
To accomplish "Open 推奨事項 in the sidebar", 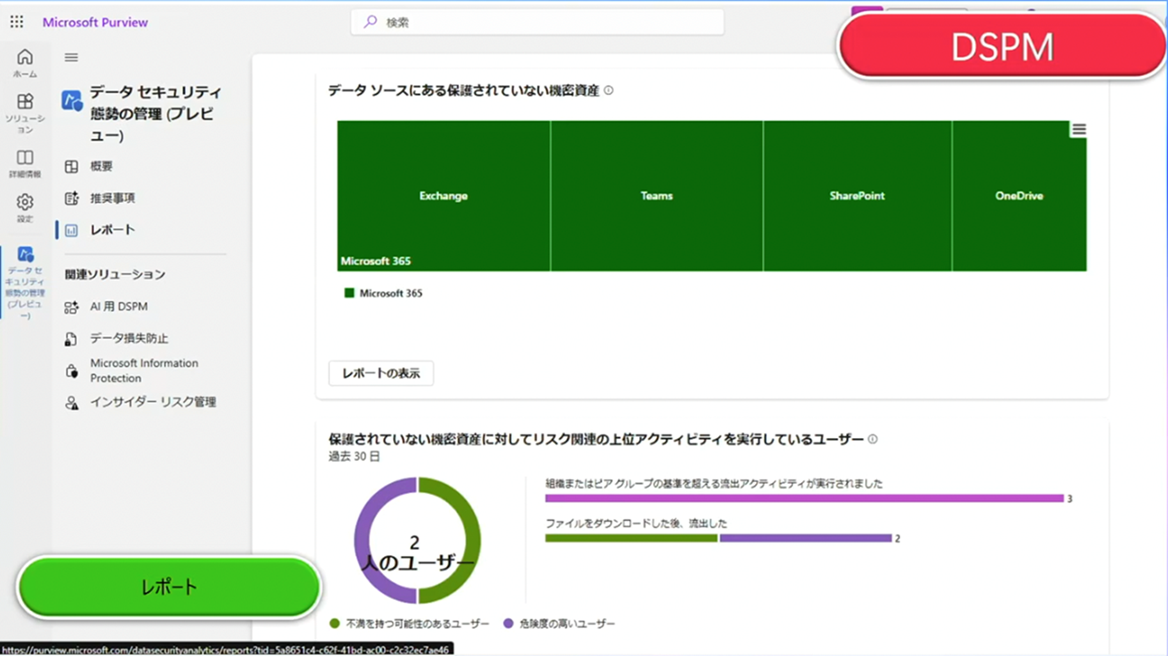I will coord(112,198).
